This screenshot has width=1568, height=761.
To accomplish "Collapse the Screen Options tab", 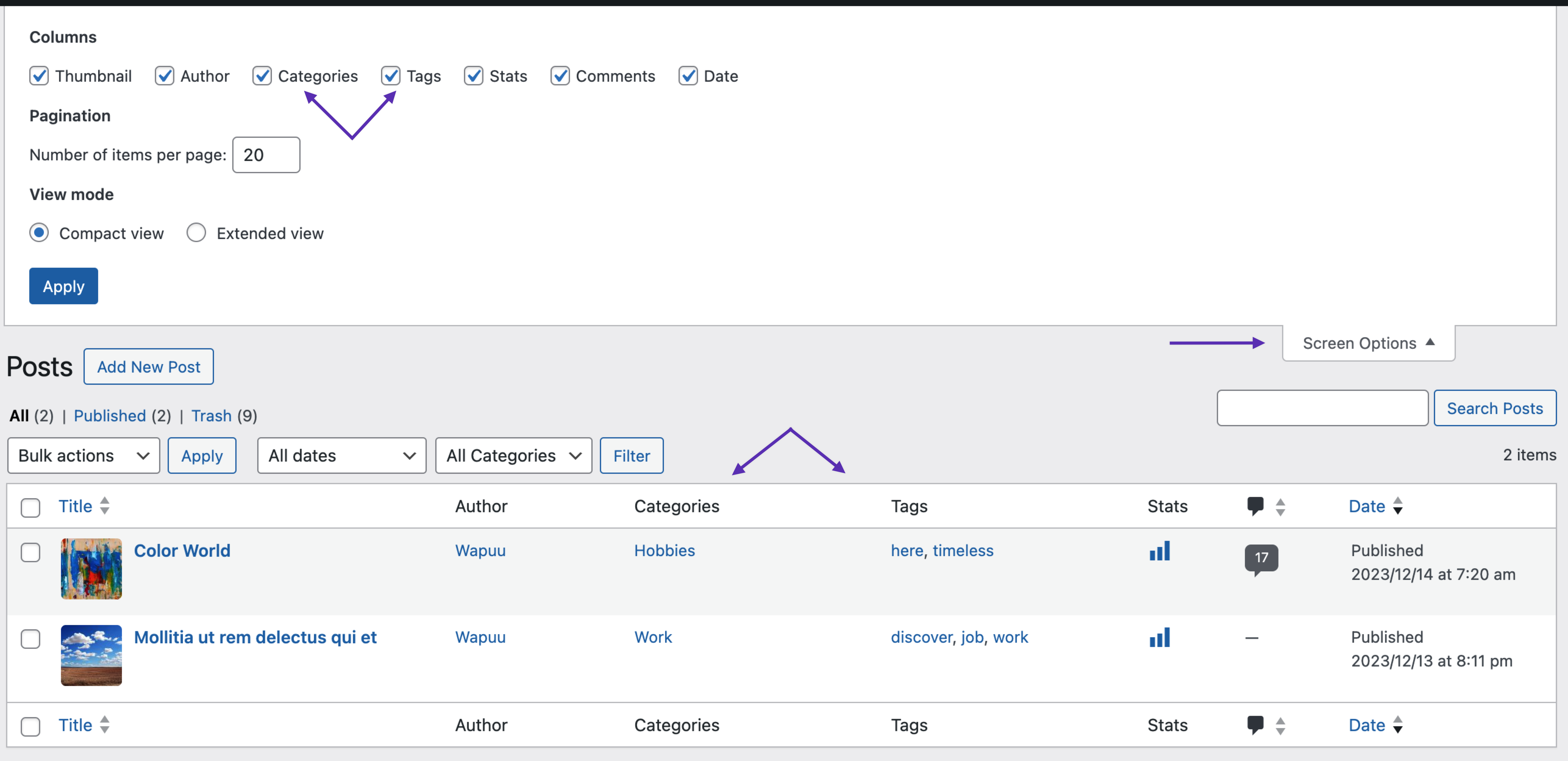I will tap(1368, 343).
